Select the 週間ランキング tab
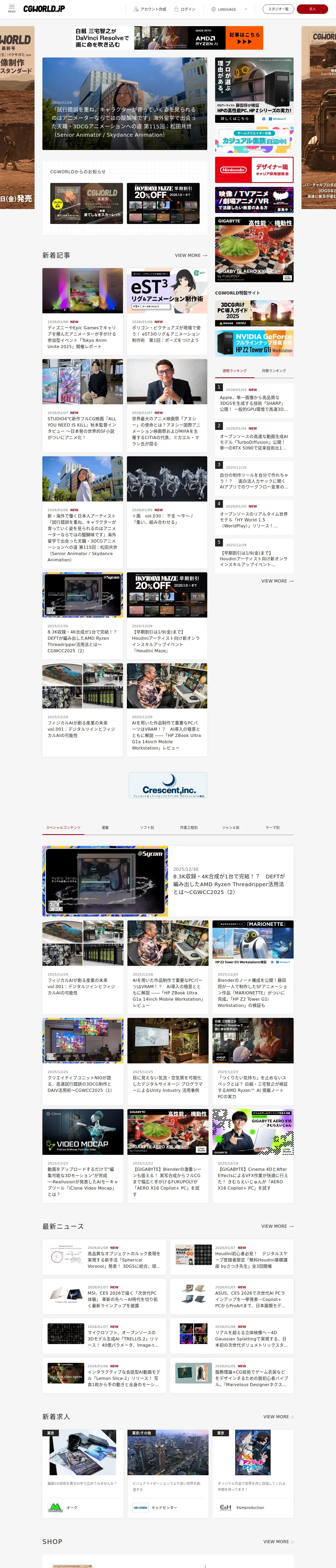 pyautogui.click(x=235, y=371)
